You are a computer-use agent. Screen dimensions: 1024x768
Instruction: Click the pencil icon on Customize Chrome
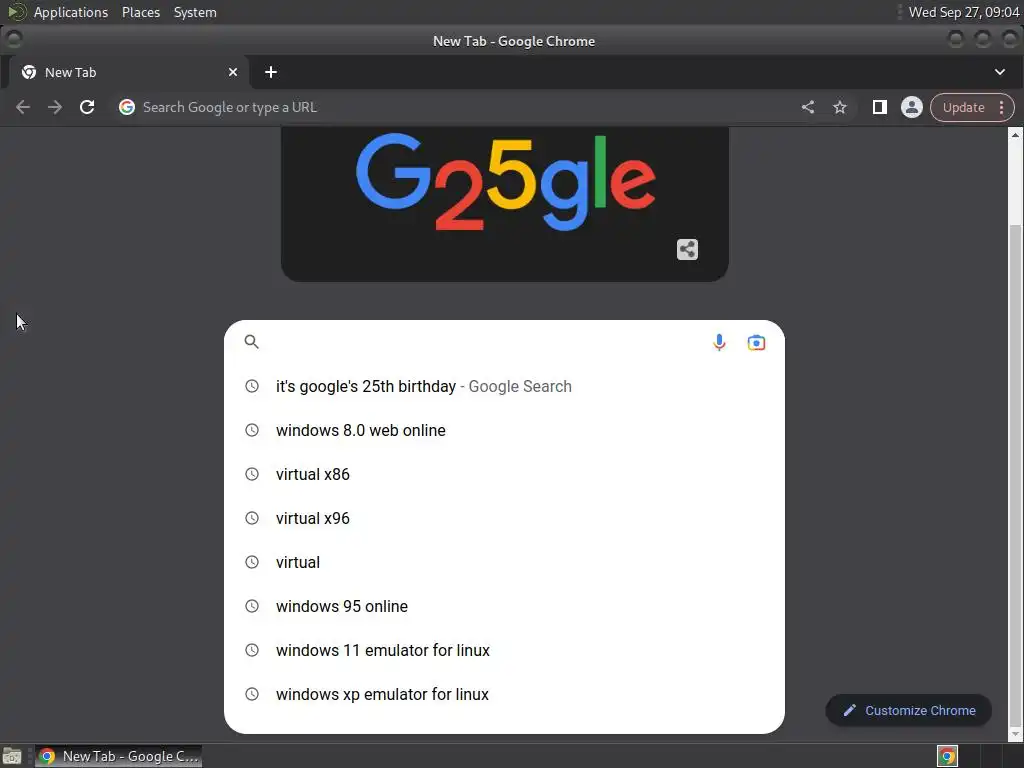pos(850,711)
